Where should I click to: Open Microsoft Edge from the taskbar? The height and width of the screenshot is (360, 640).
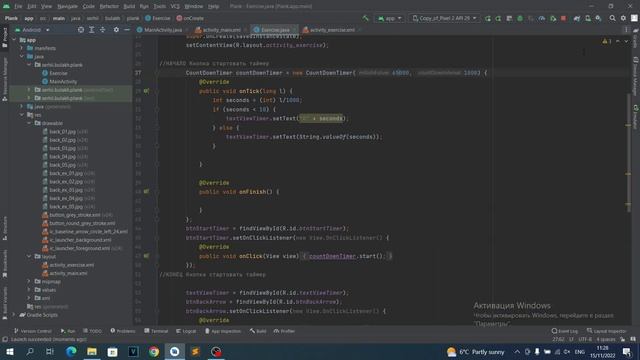71,351
